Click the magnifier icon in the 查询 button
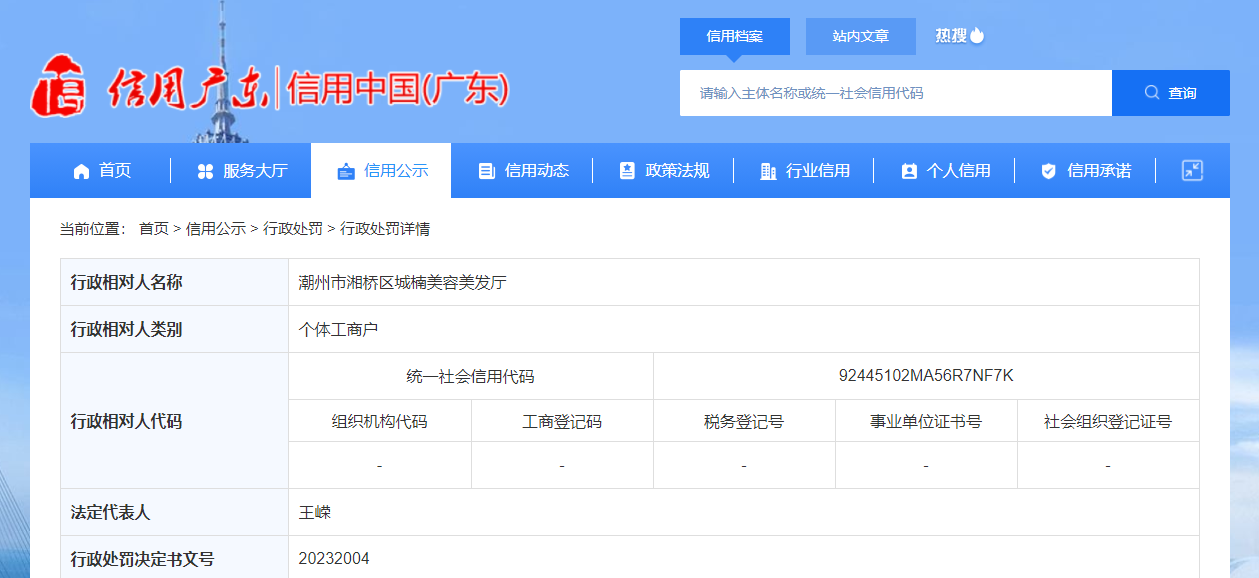The width and height of the screenshot is (1259, 578). 1152,93
